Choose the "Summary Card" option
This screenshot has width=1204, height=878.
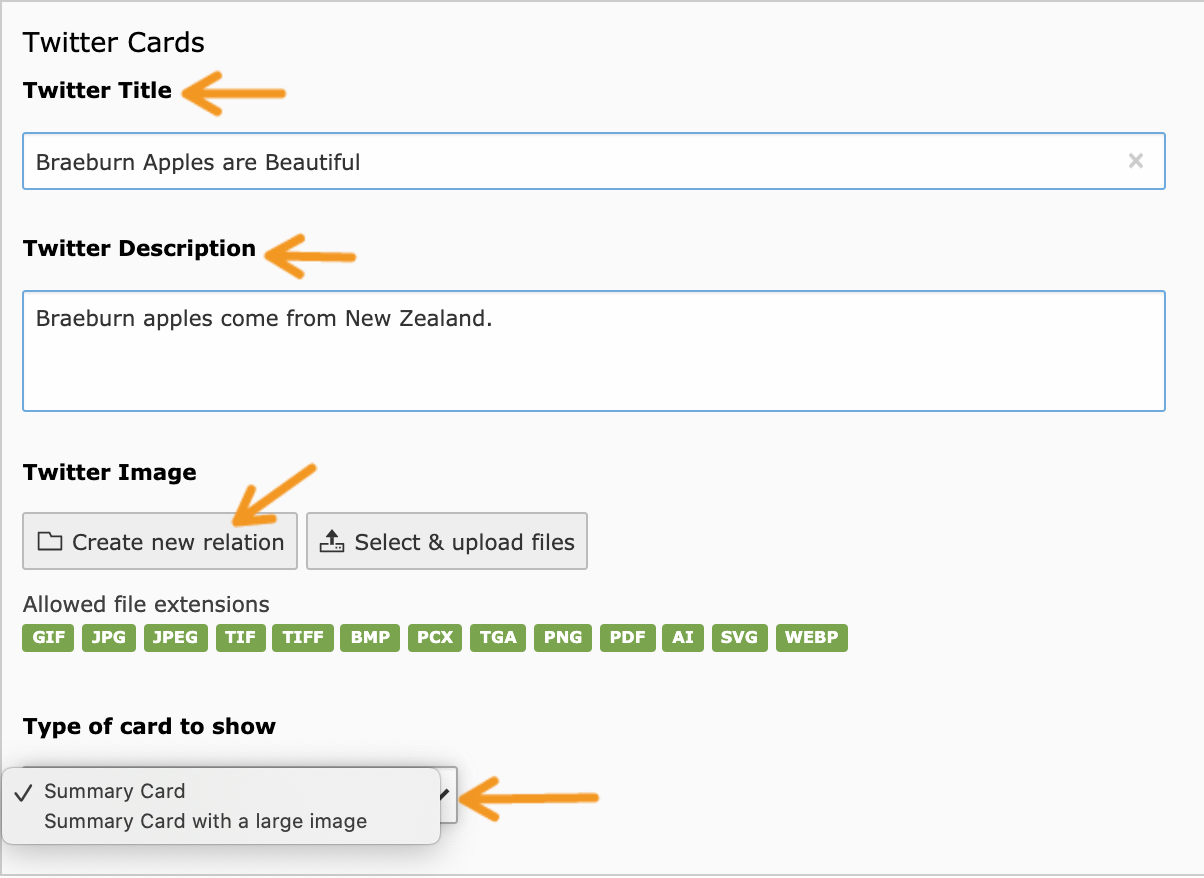115,791
